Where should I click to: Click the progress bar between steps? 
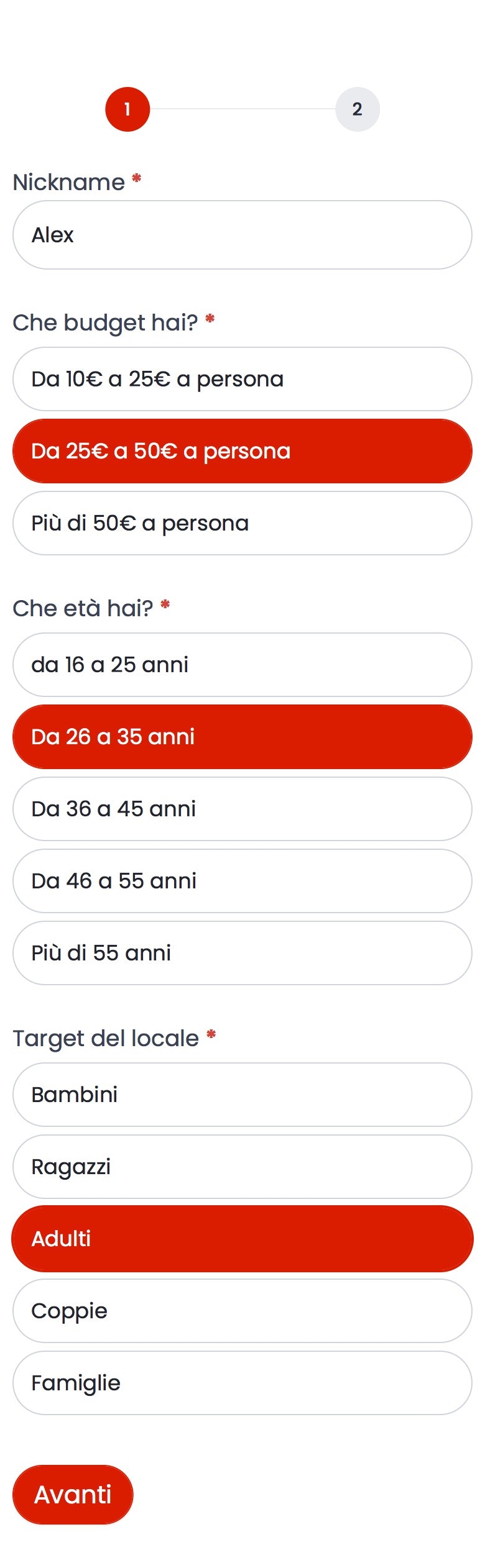242,108
